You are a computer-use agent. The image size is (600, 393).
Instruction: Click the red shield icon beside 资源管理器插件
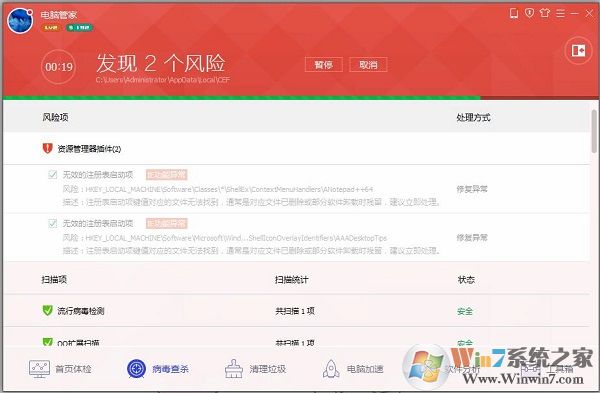[x=47, y=148]
